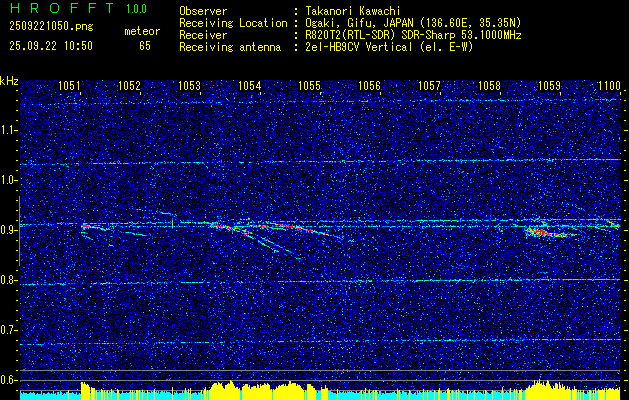
Task: Click the date stamp 25.09.22 10:50
Action: point(51,46)
